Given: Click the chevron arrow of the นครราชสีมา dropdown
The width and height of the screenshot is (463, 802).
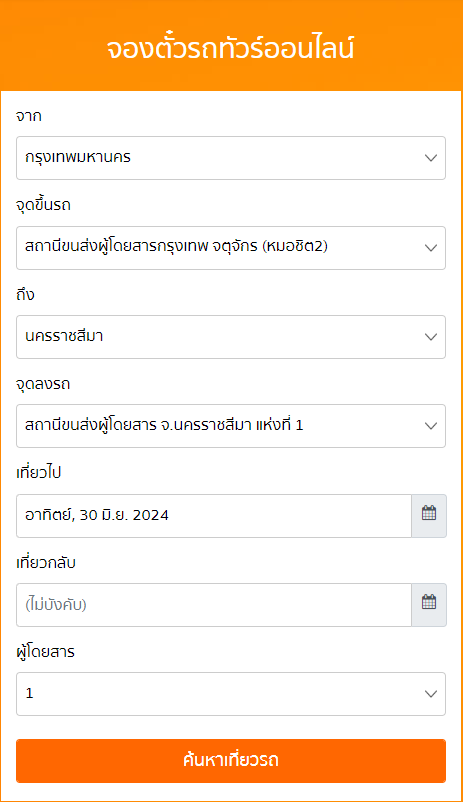Looking at the screenshot, I should (x=431, y=337).
